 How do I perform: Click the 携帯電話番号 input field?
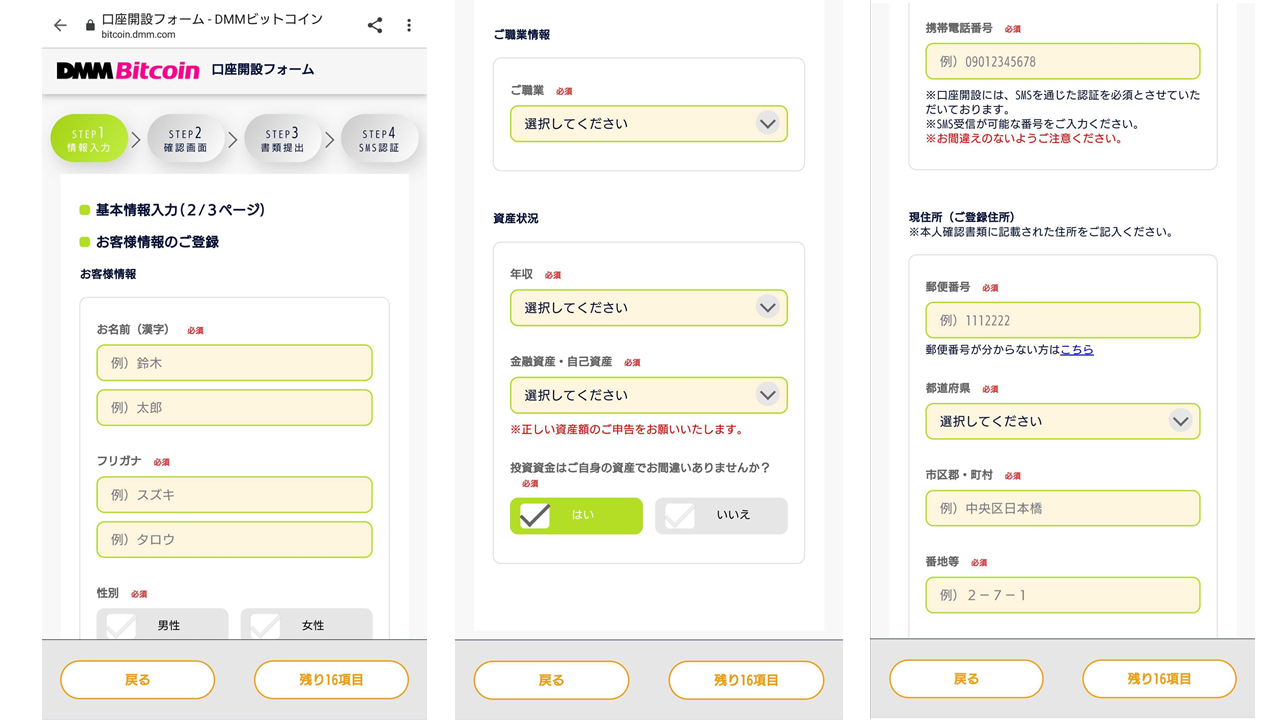(x=1062, y=62)
